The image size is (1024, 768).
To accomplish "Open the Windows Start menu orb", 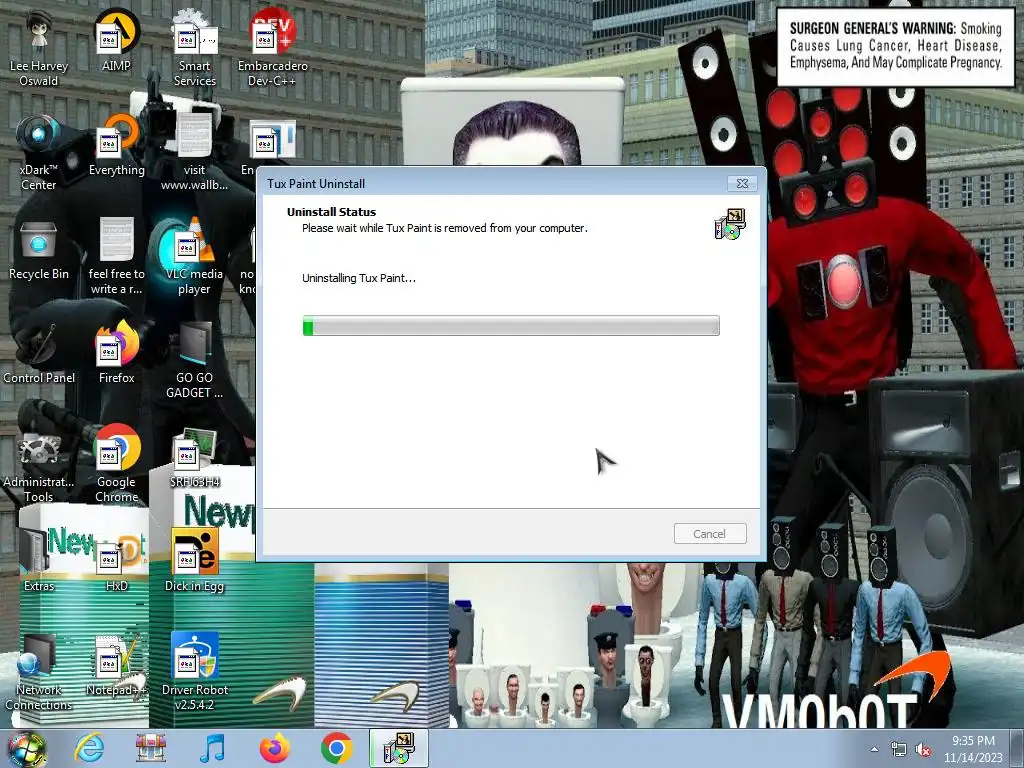I will (x=26, y=749).
